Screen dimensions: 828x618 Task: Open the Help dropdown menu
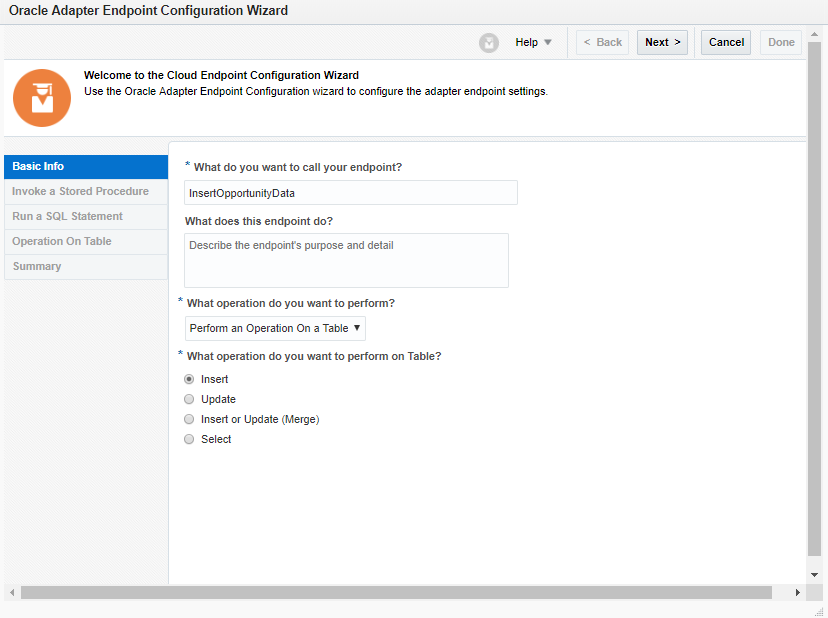click(x=533, y=43)
